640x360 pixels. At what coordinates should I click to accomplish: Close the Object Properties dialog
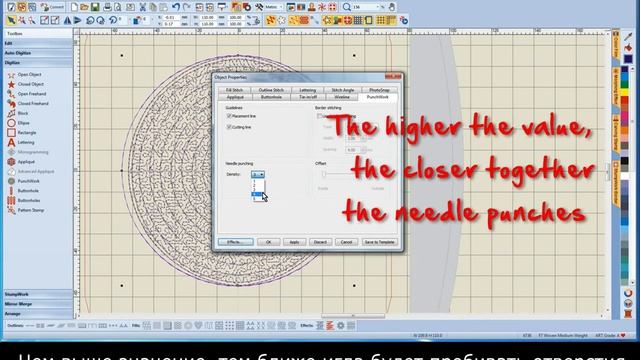[393, 77]
